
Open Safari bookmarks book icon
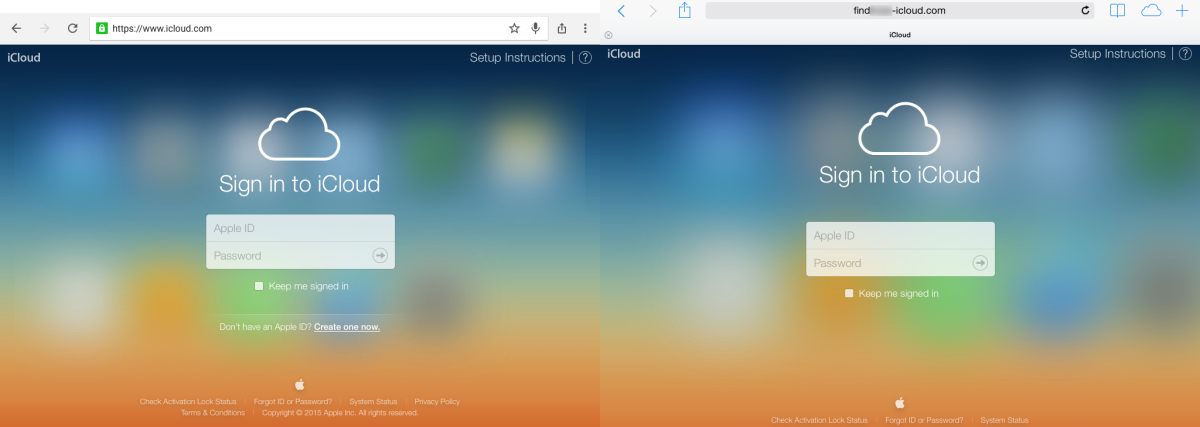[x=1117, y=10]
